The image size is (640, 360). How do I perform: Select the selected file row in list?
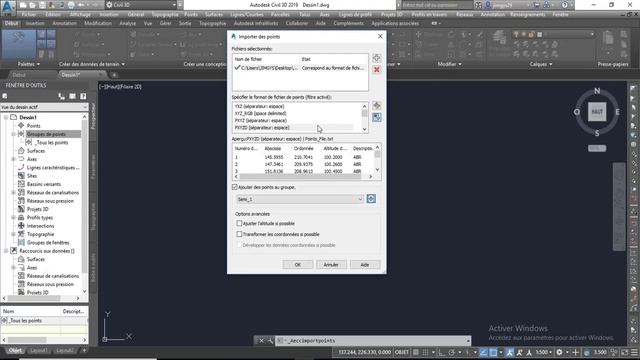click(x=300, y=68)
